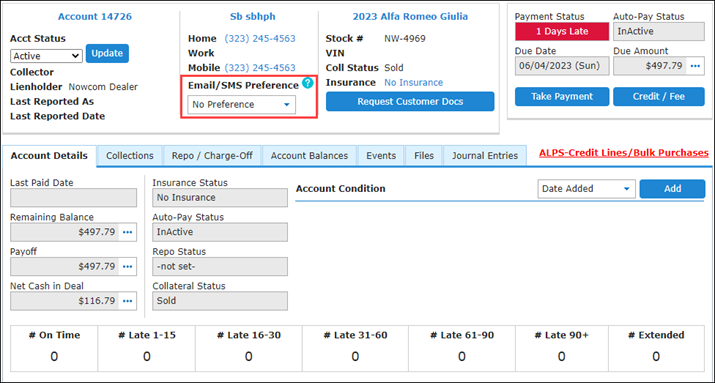This screenshot has width=715, height=383.
Task: Open the Repo / Charge-Off tab
Action: [212, 156]
